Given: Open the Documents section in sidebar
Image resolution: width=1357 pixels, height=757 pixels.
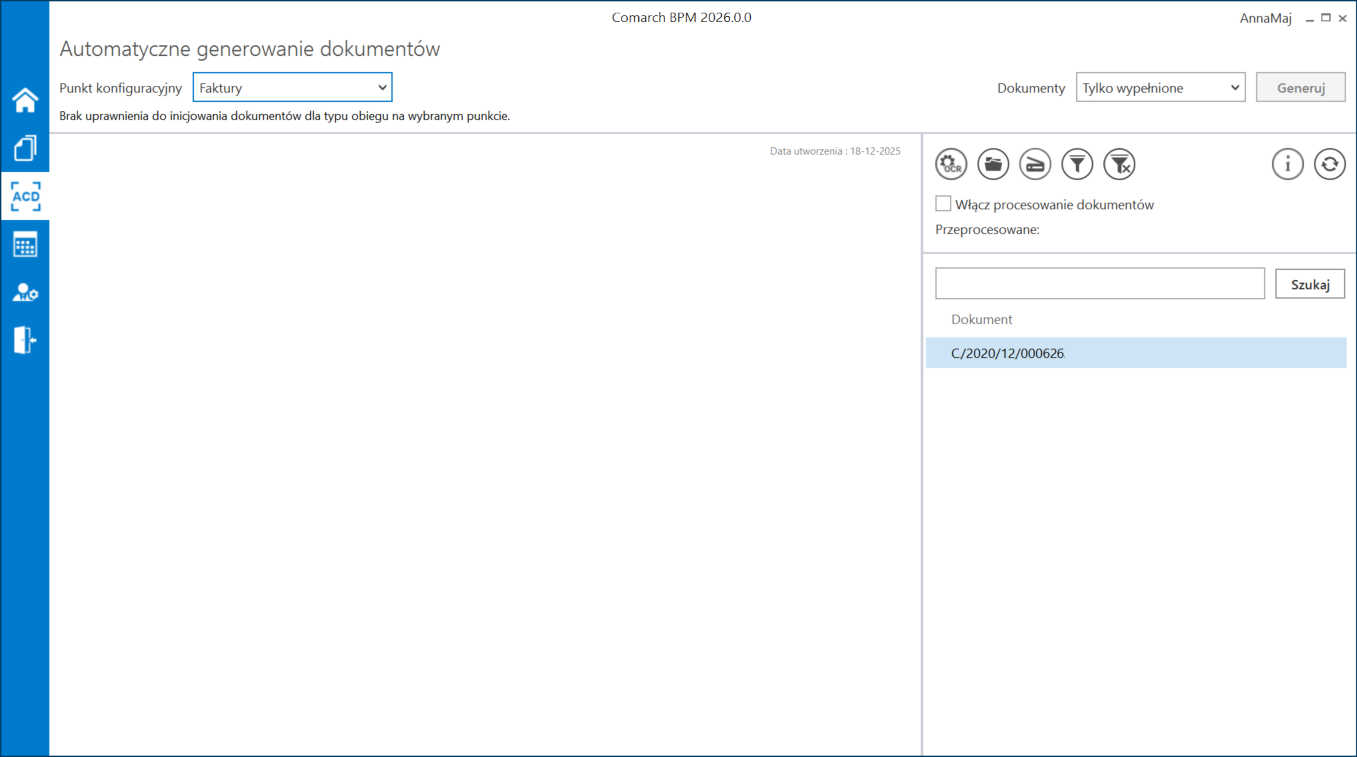Looking at the screenshot, I should click(x=25, y=148).
